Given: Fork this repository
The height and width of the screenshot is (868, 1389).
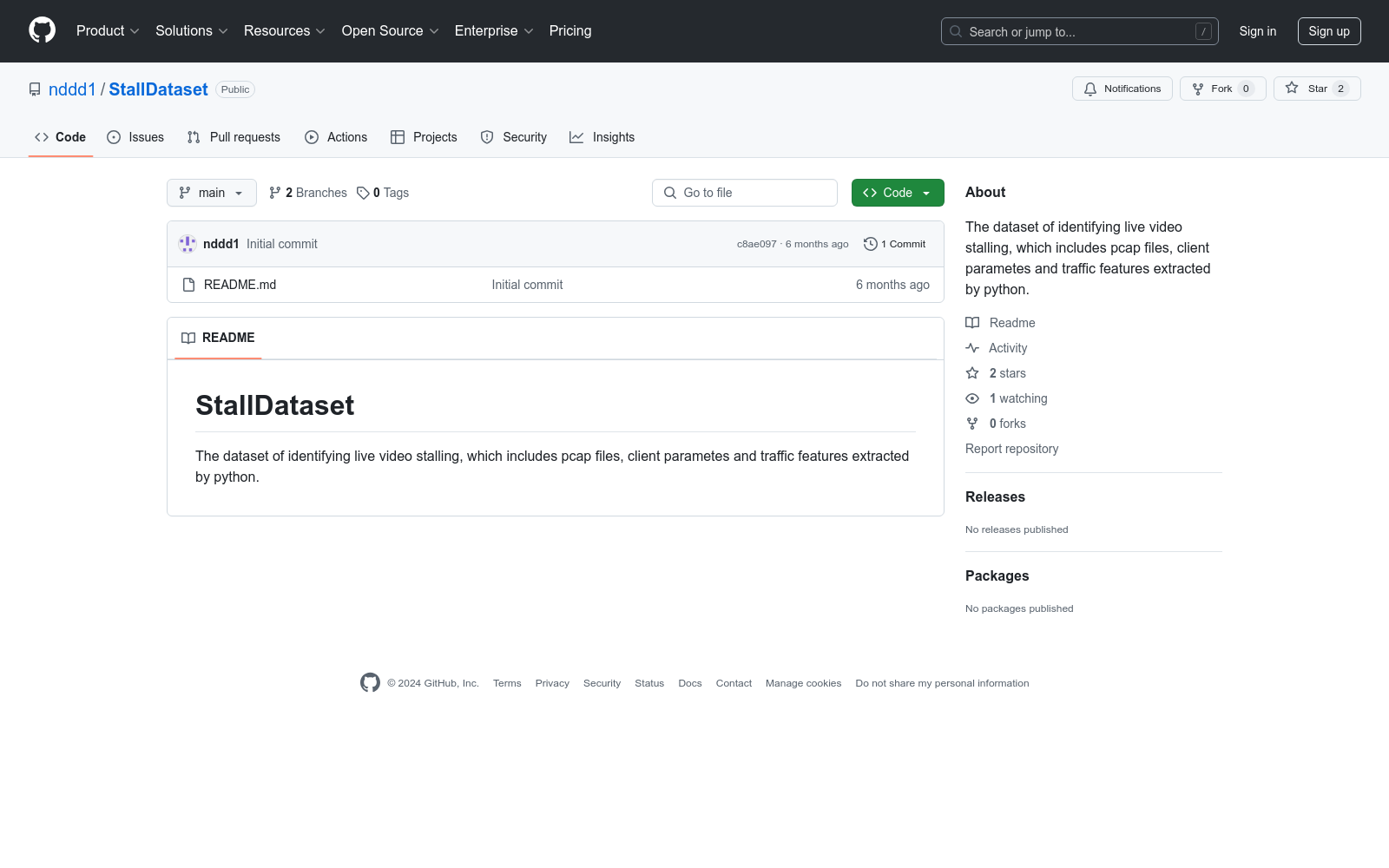Looking at the screenshot, I should pyautogui.click(x=1222, y=89).
